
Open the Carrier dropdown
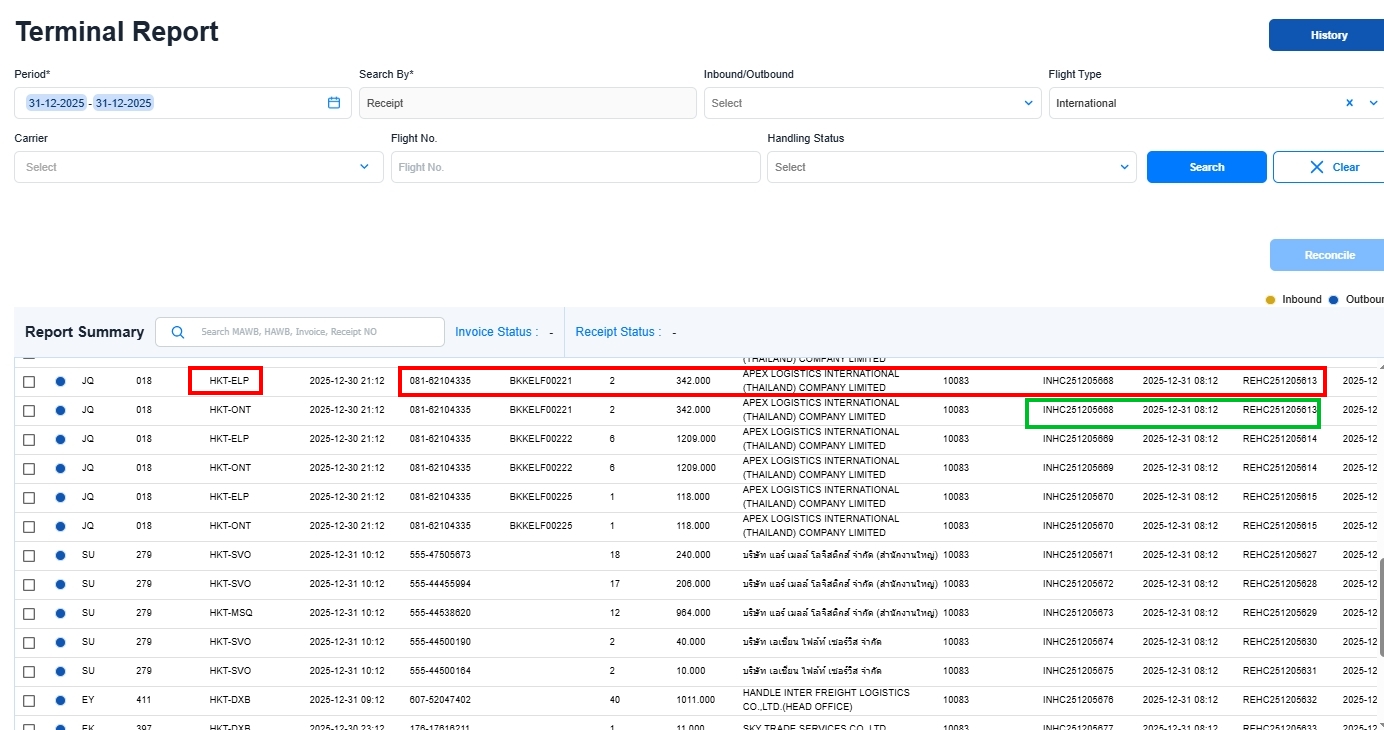(364, 167)
